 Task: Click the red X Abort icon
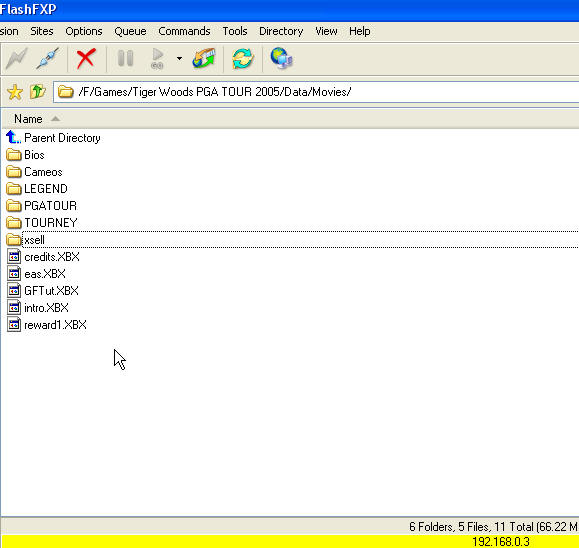[86, 59]
